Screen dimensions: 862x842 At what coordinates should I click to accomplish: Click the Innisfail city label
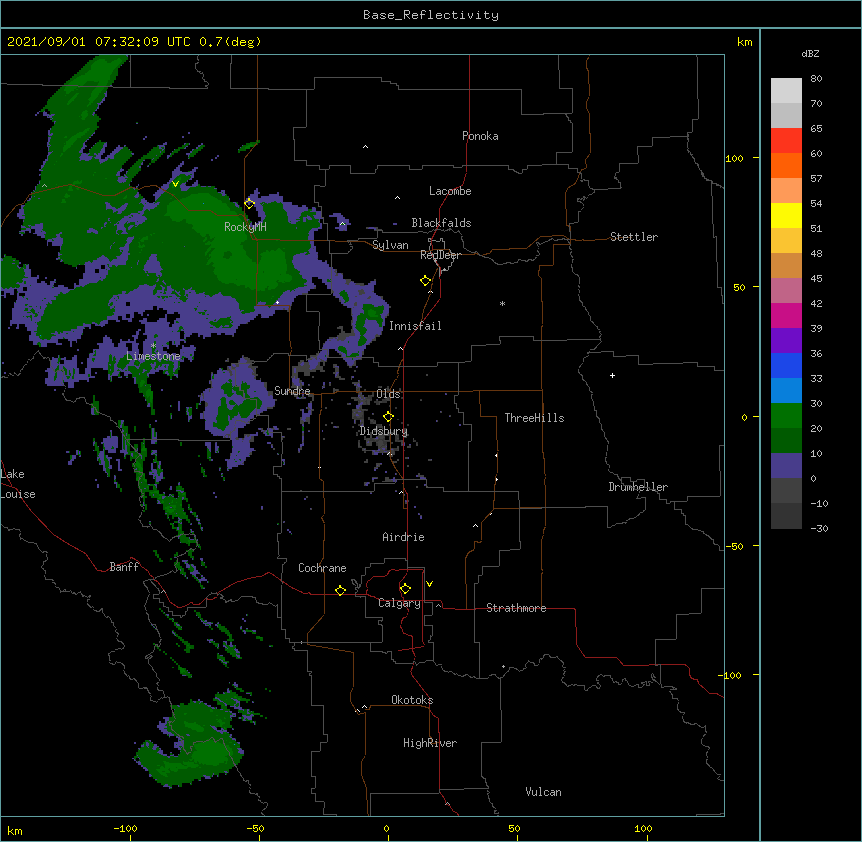415,326
